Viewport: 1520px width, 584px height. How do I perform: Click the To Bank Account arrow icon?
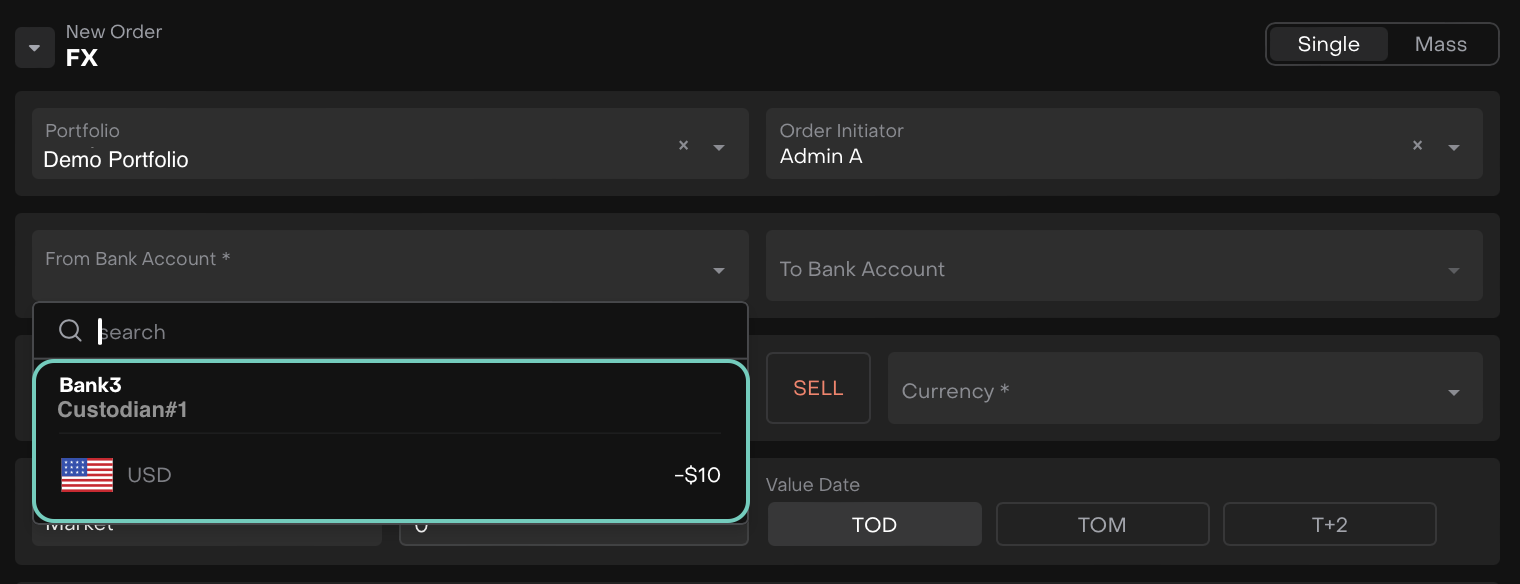pyautogui.click(x=1454, y=270)
